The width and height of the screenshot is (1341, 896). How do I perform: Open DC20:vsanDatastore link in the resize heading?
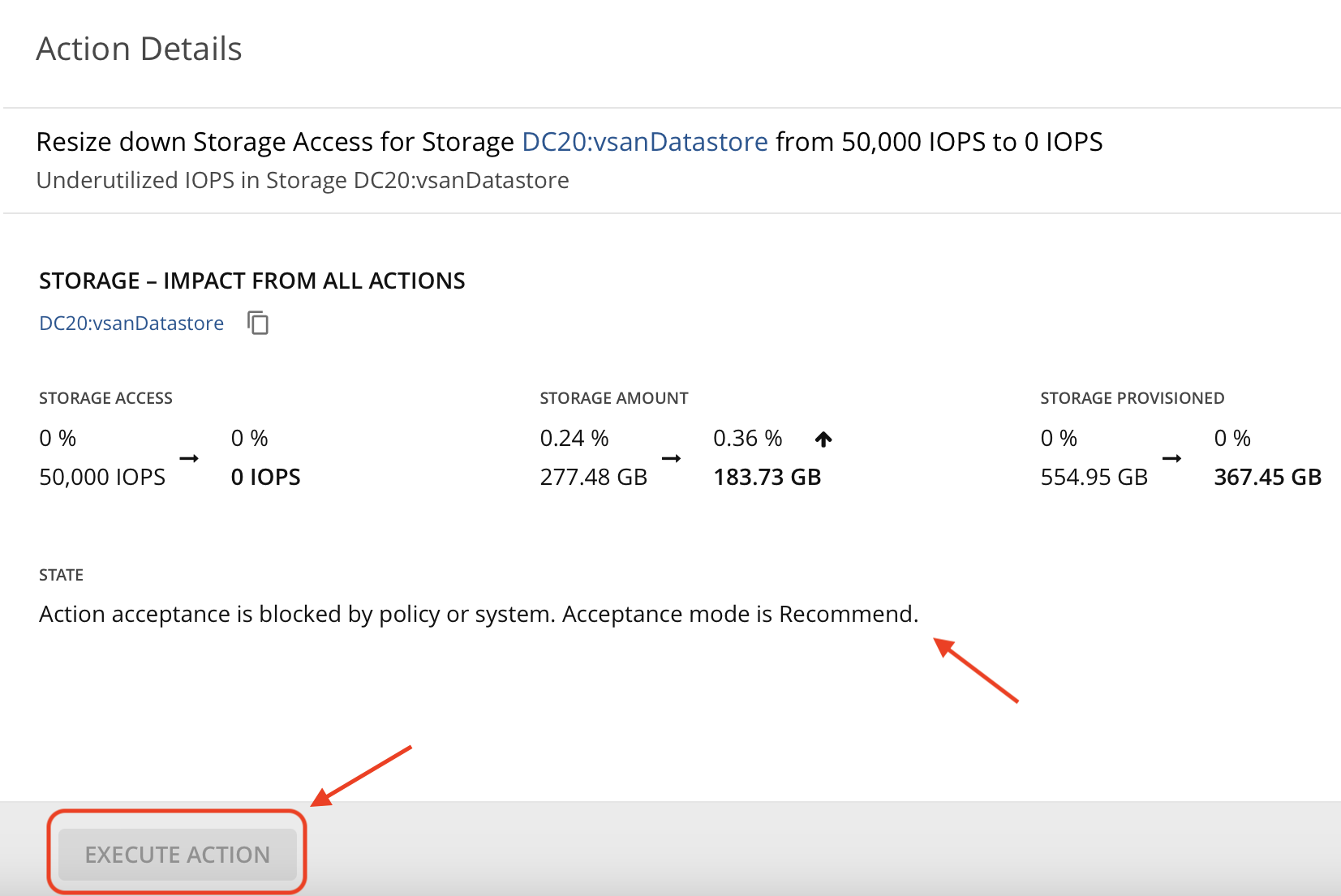(x=645, y=142)
